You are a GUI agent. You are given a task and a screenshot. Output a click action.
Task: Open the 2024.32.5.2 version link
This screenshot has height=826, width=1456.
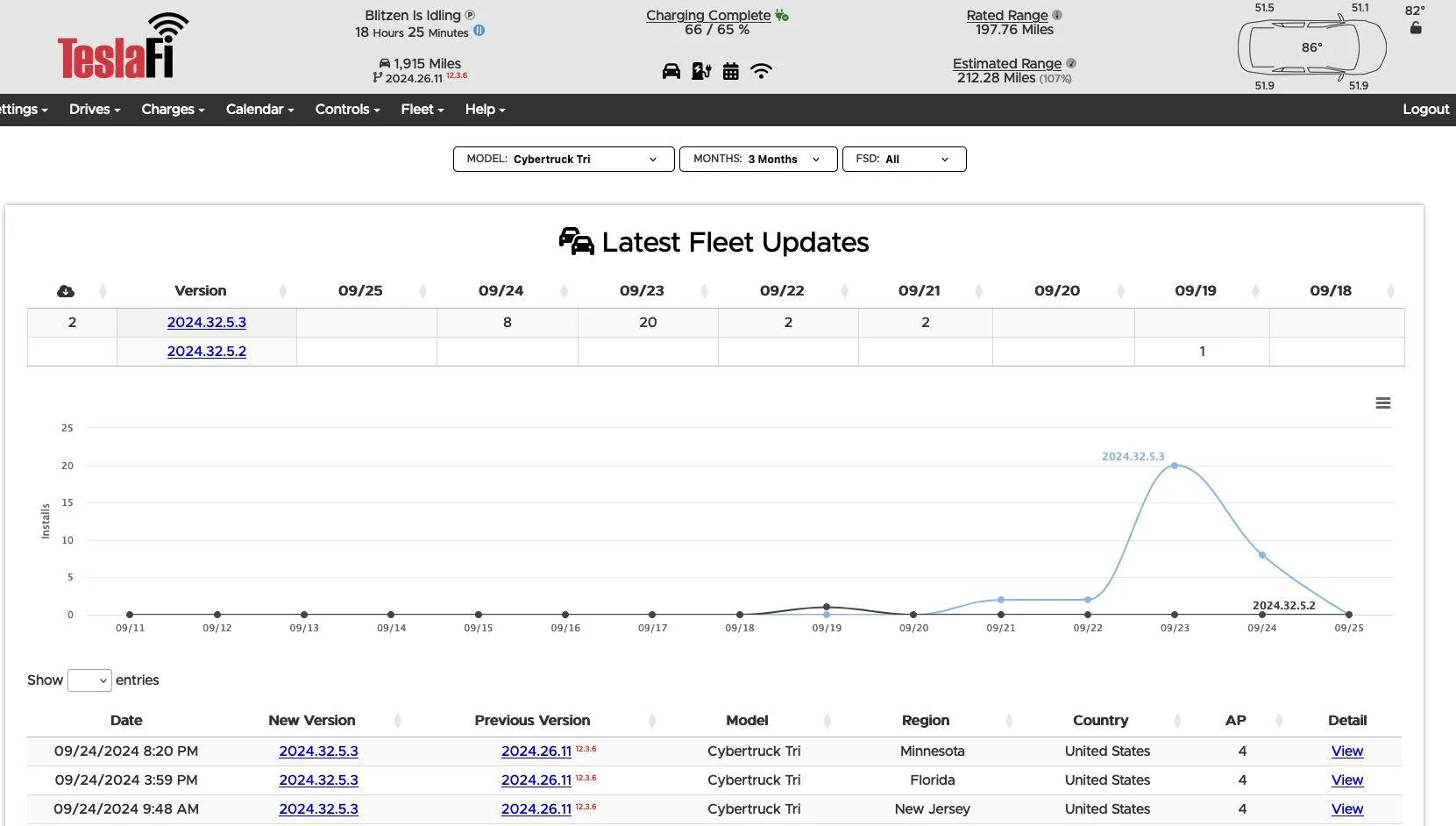tap(207, 352)
